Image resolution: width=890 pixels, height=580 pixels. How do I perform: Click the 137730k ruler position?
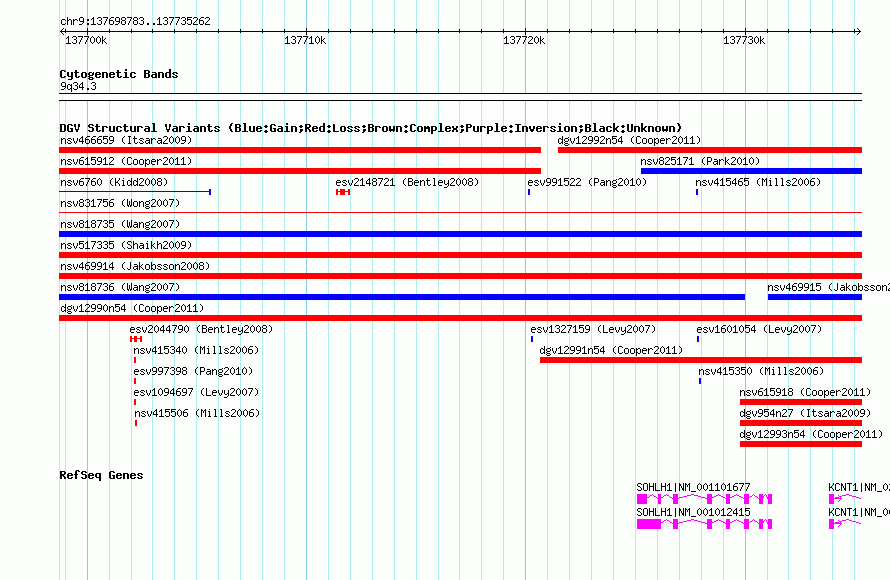click(x=744, y=40)
